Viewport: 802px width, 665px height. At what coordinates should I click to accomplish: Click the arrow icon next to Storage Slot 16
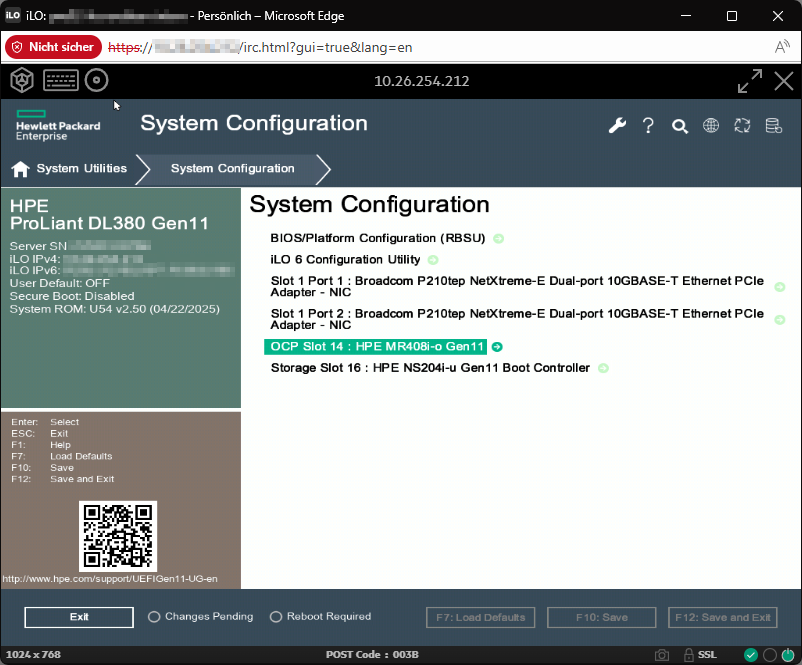(x=603, y=368)
